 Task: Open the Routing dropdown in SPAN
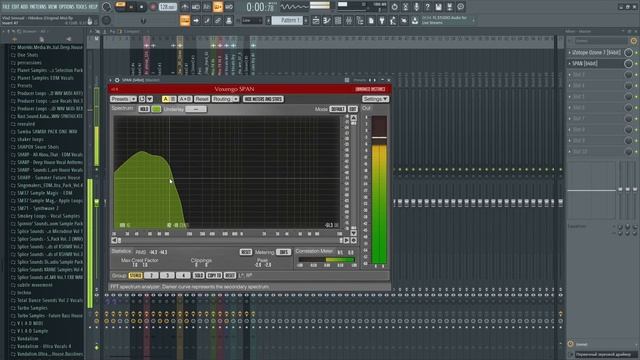[x=225, y=99]
